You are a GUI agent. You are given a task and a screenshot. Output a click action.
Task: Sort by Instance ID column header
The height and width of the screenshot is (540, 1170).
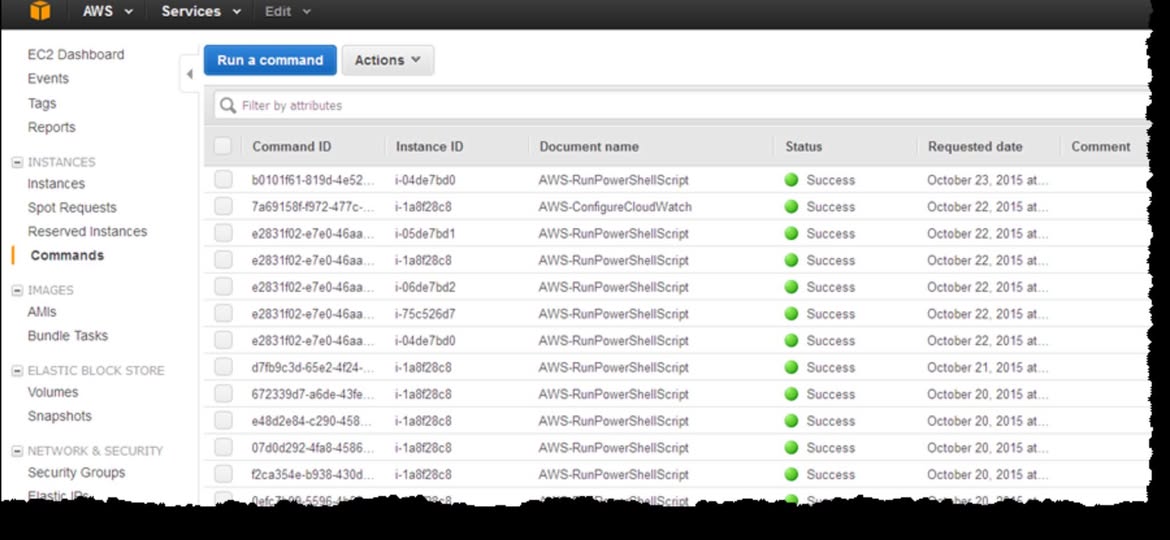pyautogui.click(x=429, y=147)
